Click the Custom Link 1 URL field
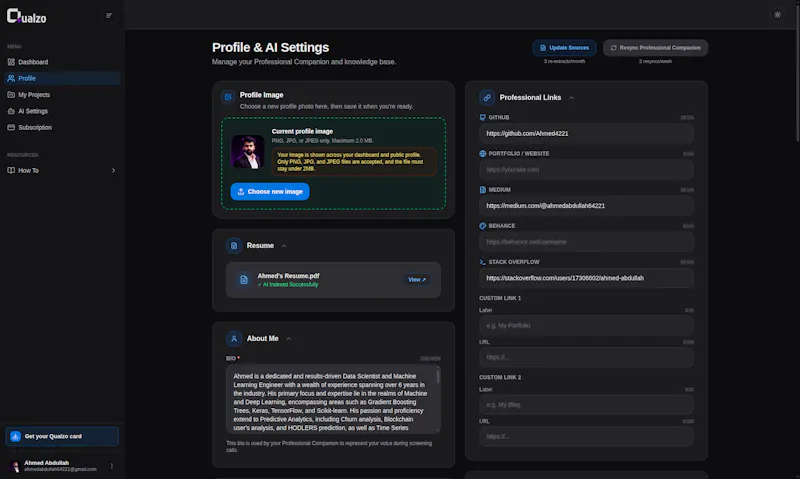This screenshot has height=479, width=800. point(586,358)
